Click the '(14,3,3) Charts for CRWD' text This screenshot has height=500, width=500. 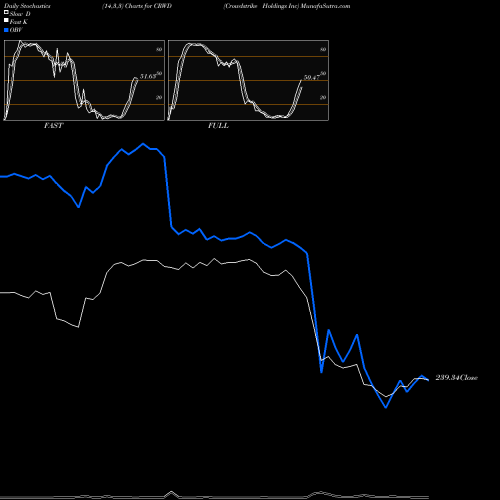coord(137,6)
